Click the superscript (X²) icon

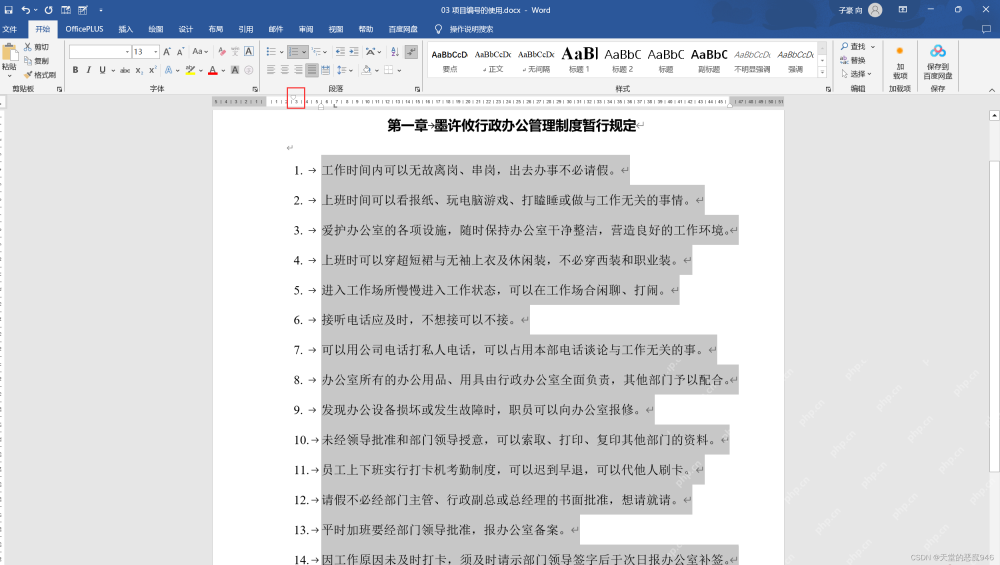pos(152,70)
